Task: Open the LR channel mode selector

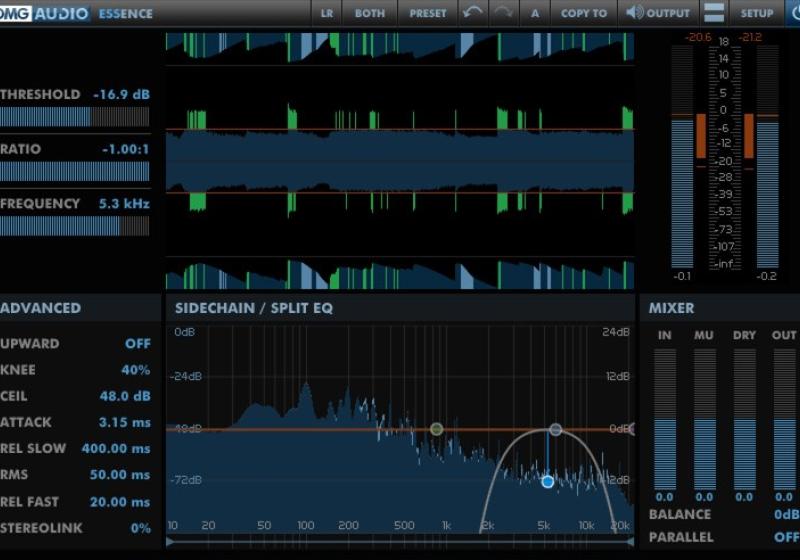Action: [x=327, y=13]
